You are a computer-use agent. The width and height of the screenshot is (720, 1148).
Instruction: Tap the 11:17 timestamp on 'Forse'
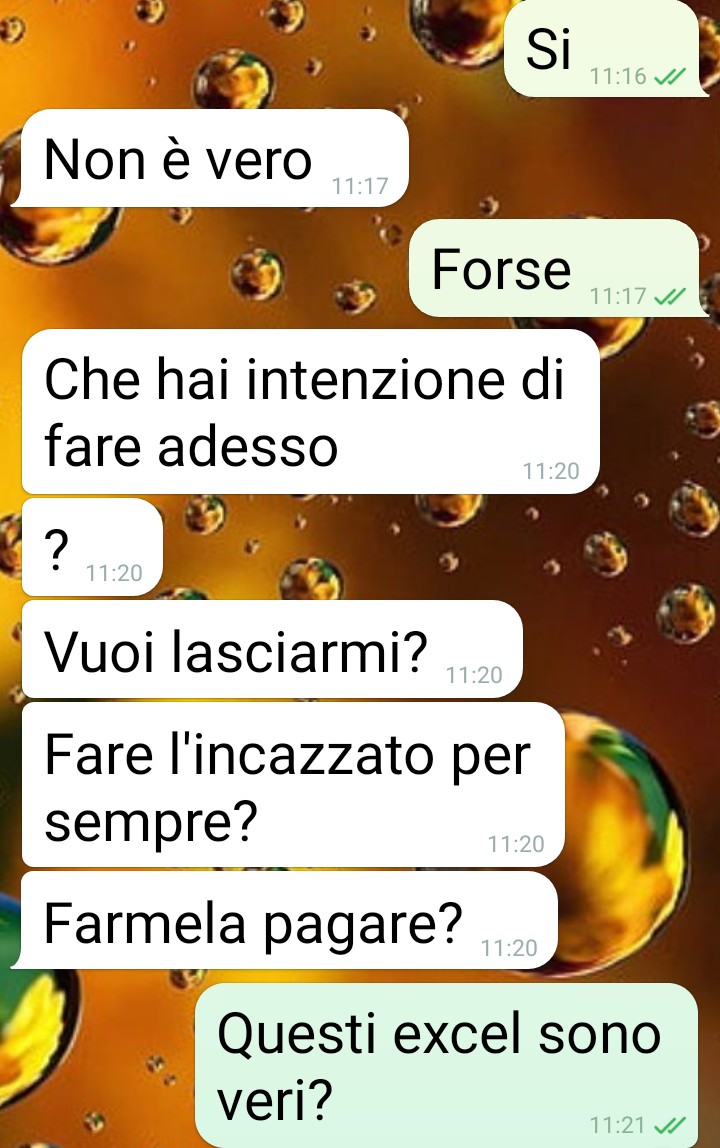click(618, 296)
